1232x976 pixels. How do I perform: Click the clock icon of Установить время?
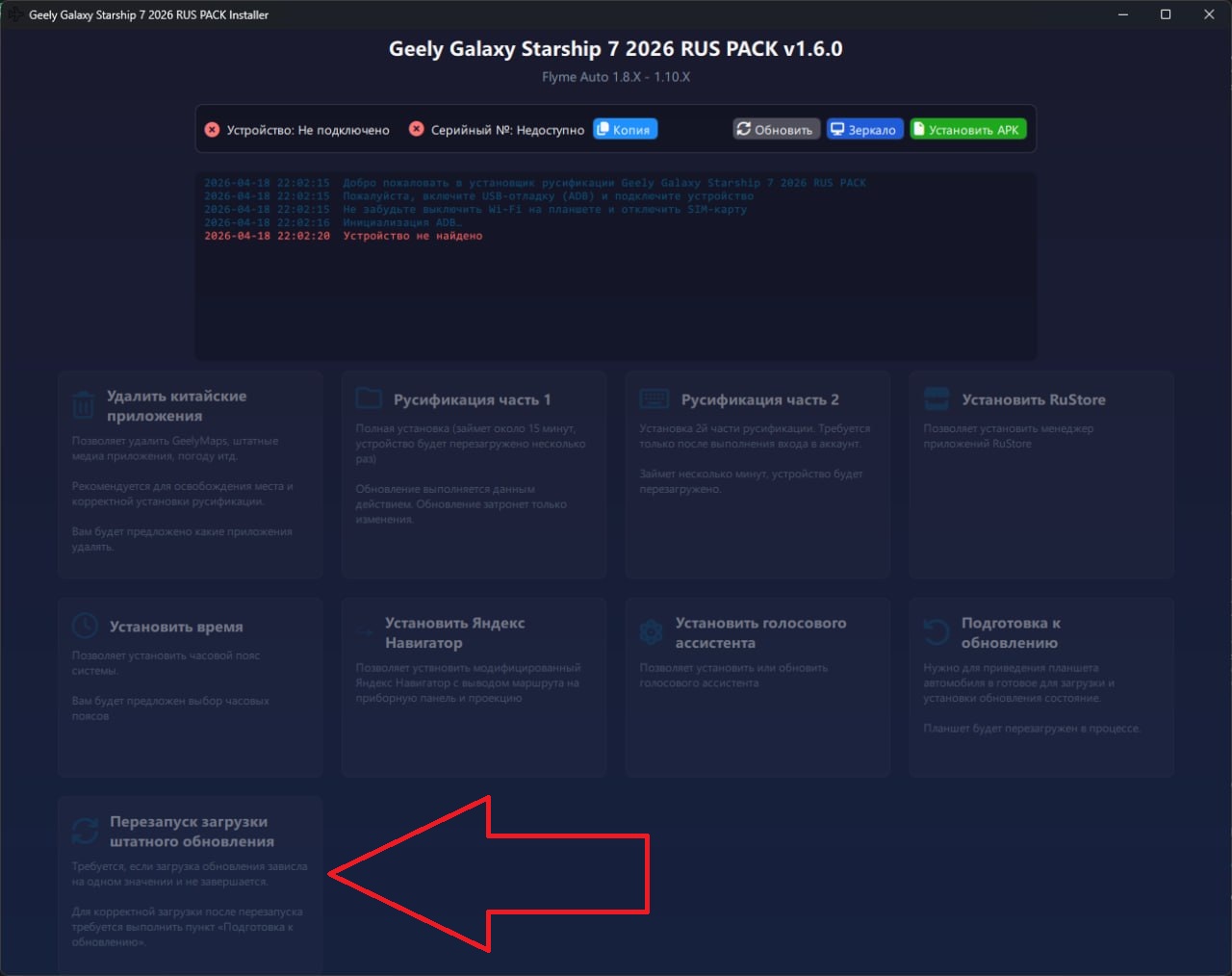[x=85, y=626]
